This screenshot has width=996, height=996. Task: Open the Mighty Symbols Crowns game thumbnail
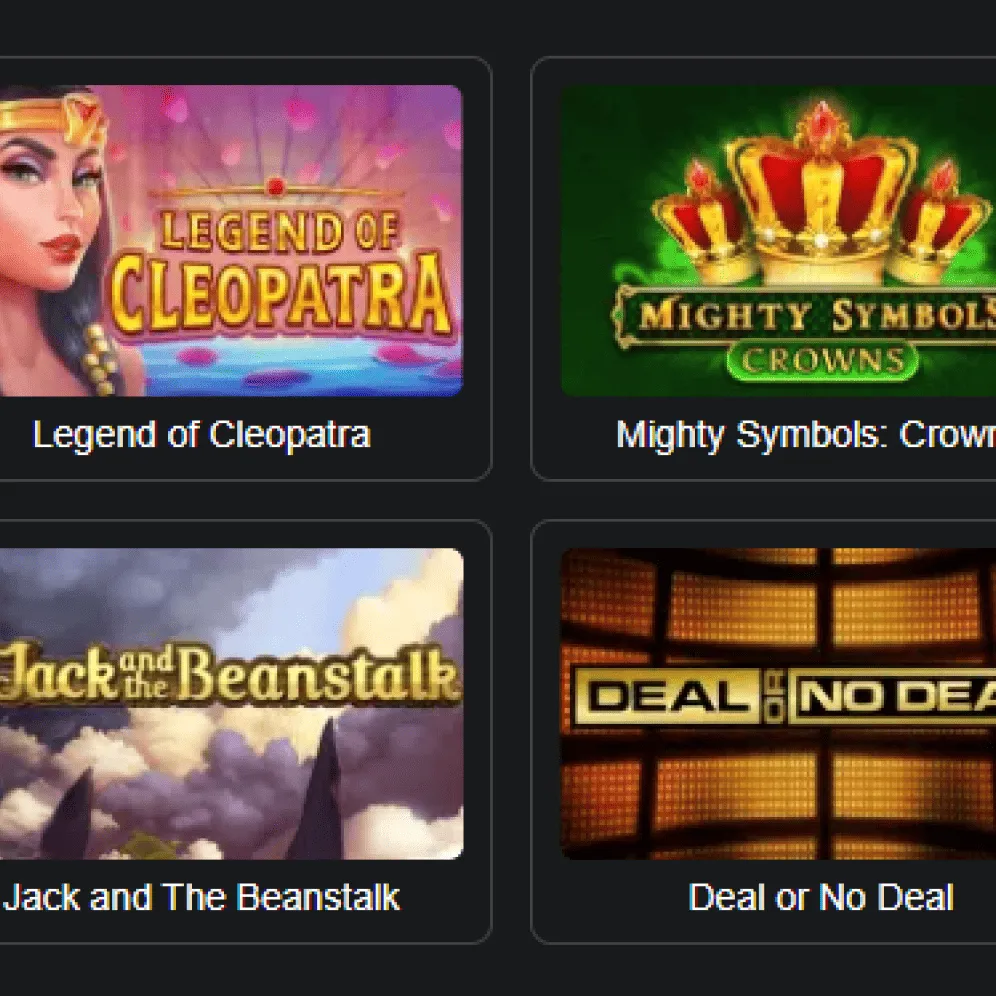click(778, 241)
